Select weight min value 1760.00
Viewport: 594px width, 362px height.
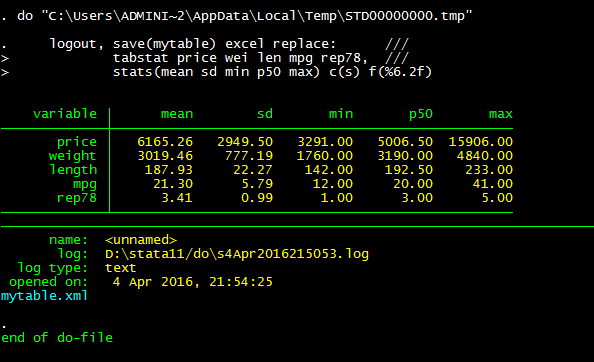325,156
